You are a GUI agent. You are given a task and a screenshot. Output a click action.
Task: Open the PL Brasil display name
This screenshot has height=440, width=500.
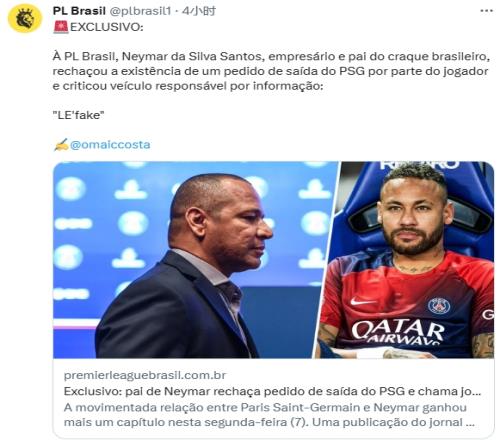(x=79, y=11)
